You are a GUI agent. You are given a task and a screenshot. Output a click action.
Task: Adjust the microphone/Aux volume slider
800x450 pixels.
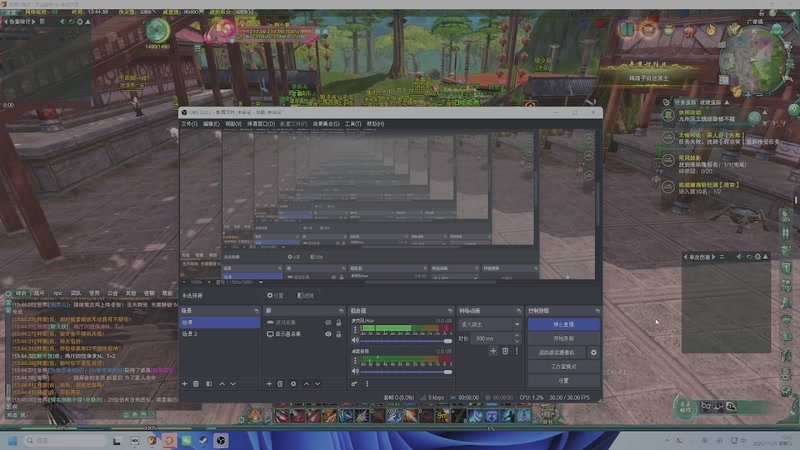pyautogui.click(x=406, y=341)
